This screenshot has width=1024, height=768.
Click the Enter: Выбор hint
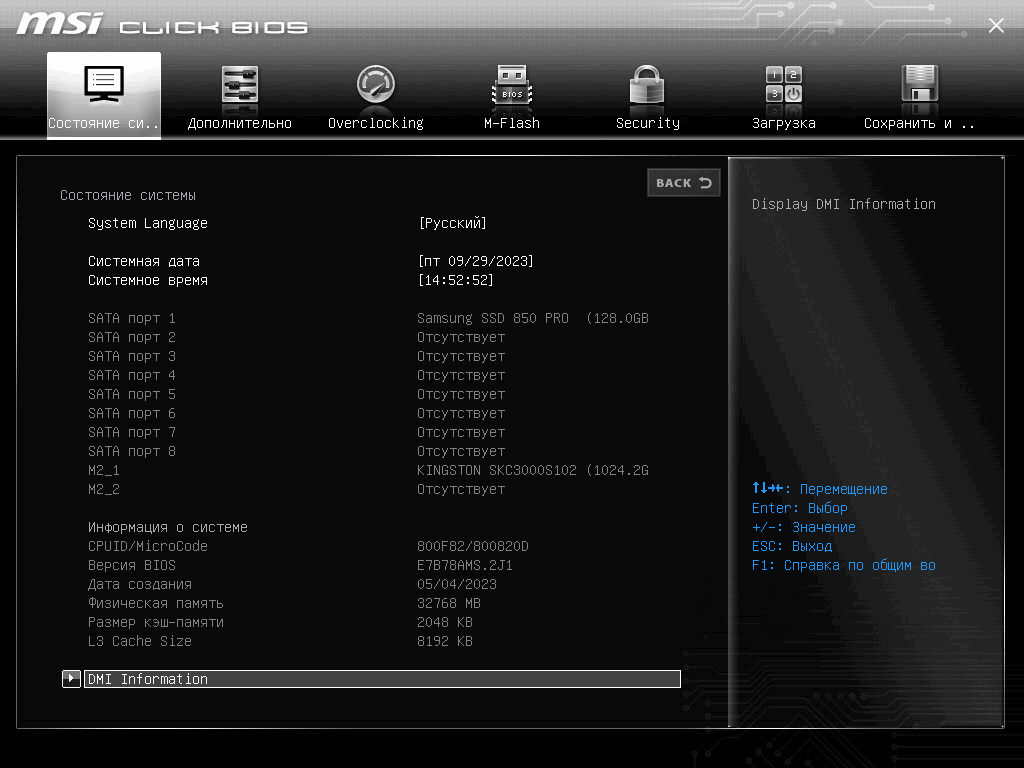(x=800, y=508)
